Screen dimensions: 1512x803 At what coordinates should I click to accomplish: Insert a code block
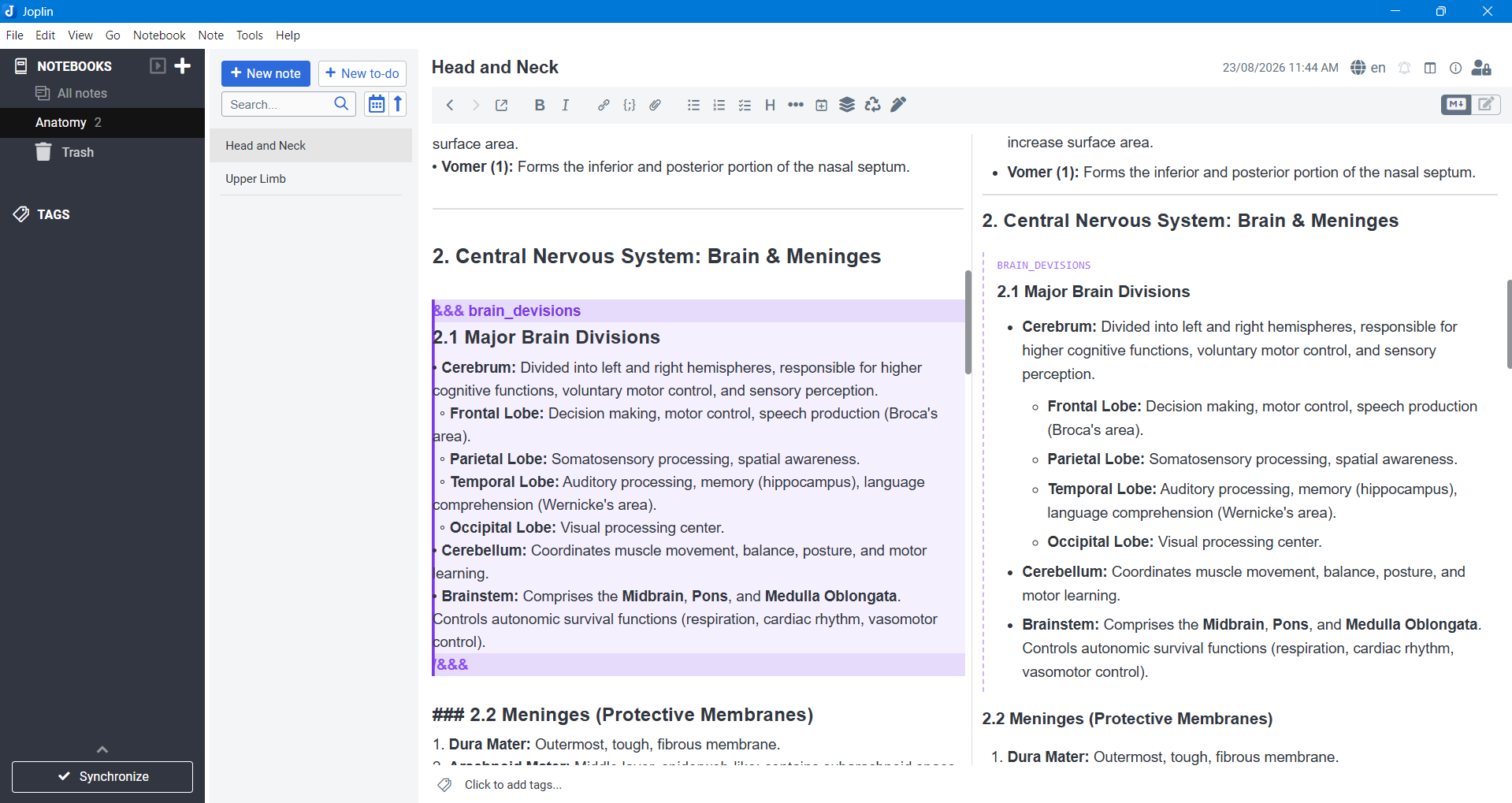630,105
